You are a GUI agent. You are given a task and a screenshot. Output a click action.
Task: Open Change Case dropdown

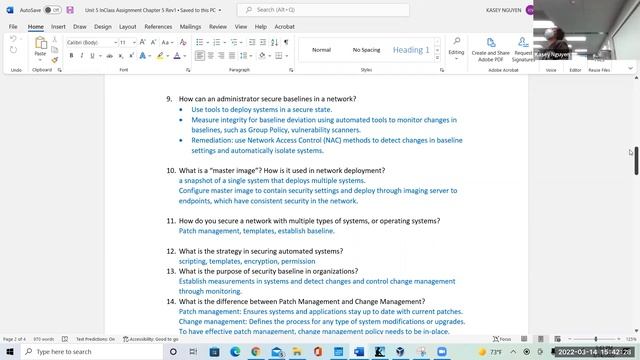point(167,42)
